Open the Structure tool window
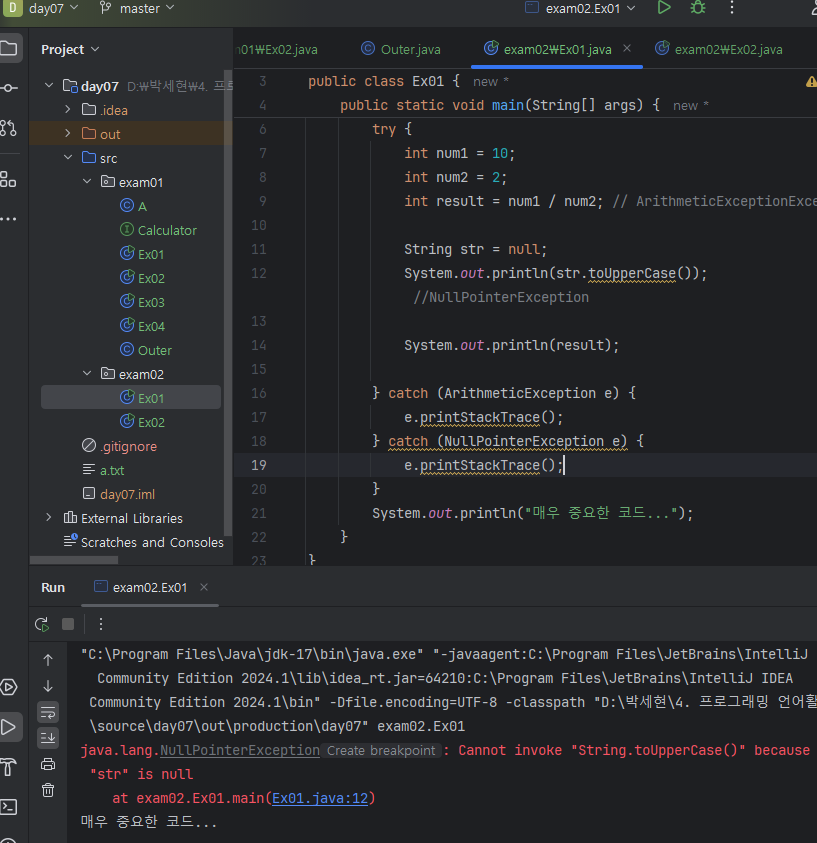The height and width of the screenshot is (843, 817). pos(9,179)
